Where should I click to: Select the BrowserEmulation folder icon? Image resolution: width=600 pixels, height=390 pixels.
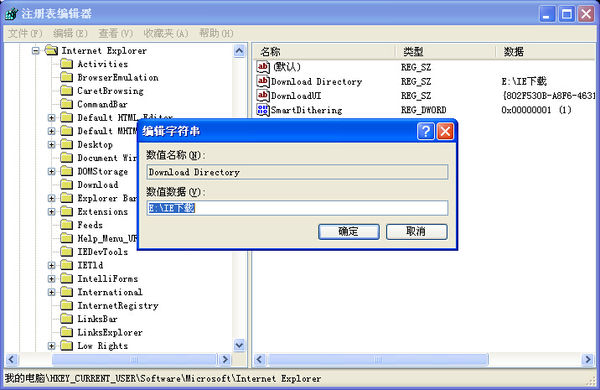pyautogui.click(x=67, y=77)
